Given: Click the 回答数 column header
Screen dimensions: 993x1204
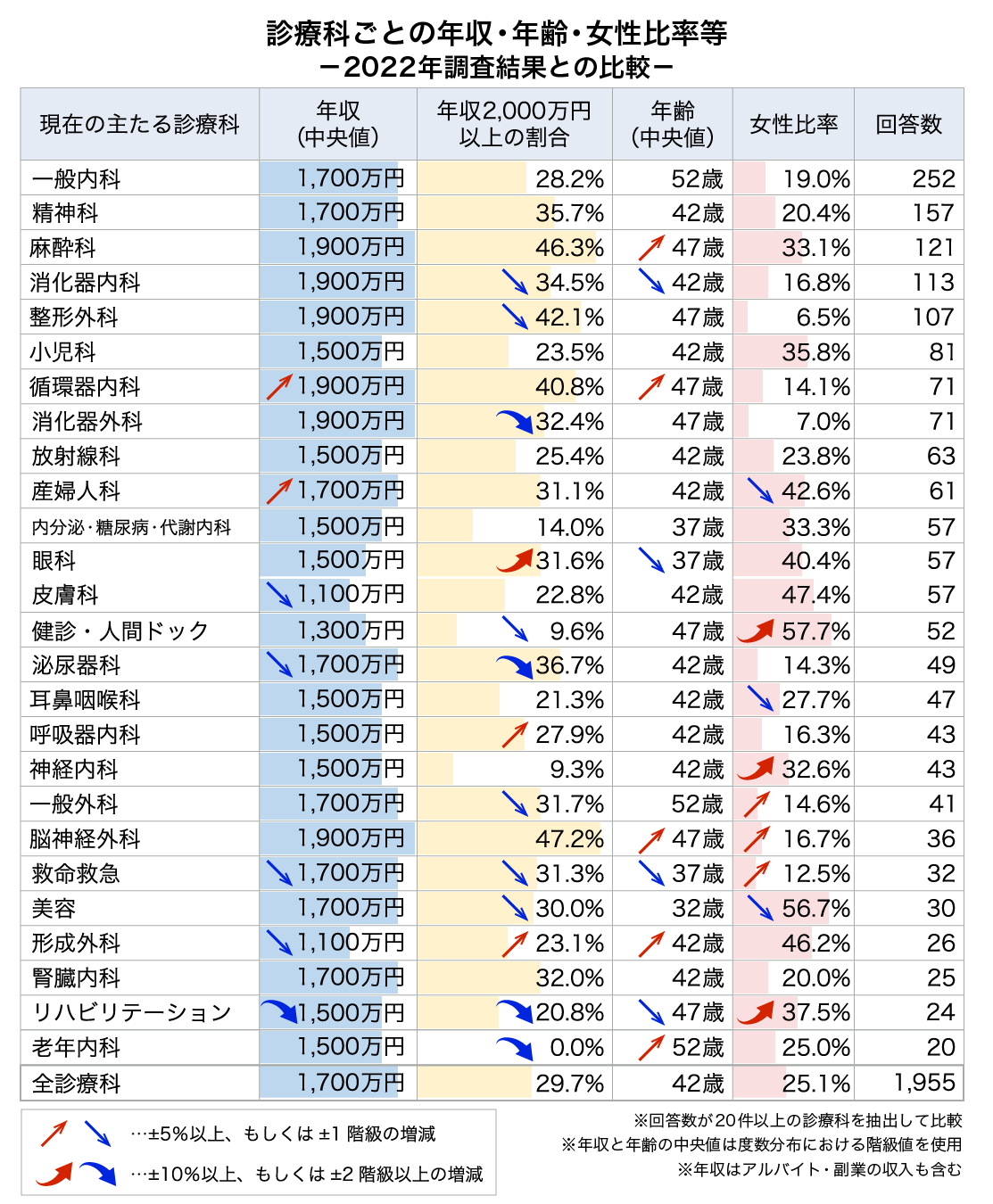Looking at the screenshot, I should point(908,124).
